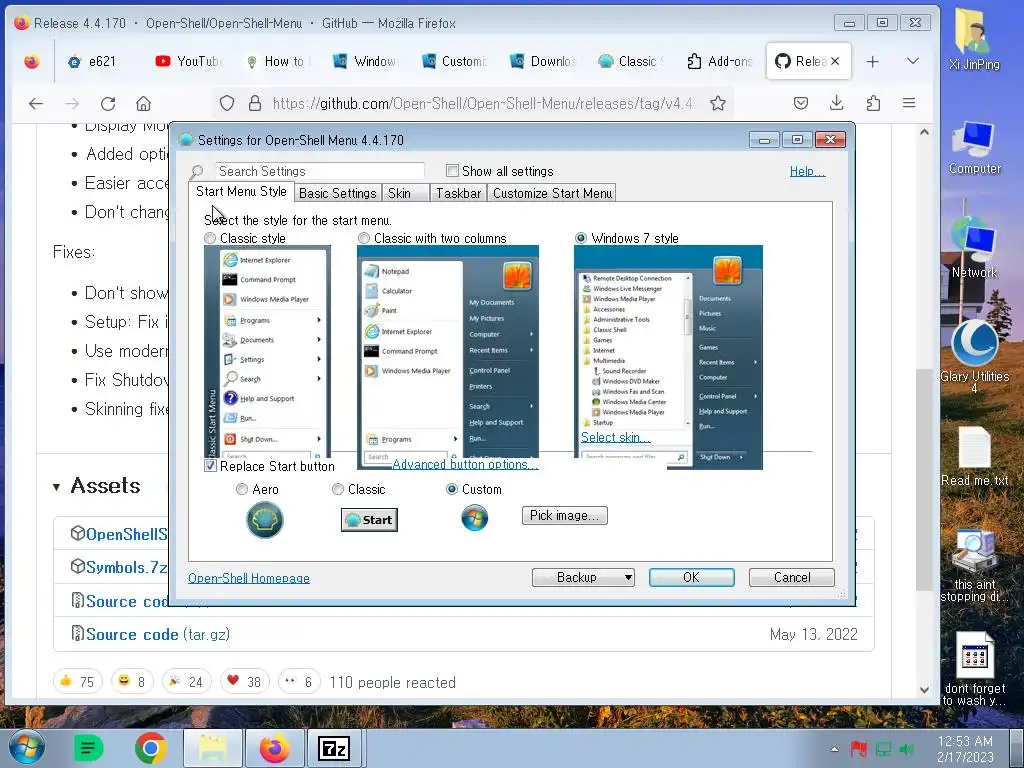1024x768 pixels.
Task: Choose Custom start button radio option
Action: (451, 489)
